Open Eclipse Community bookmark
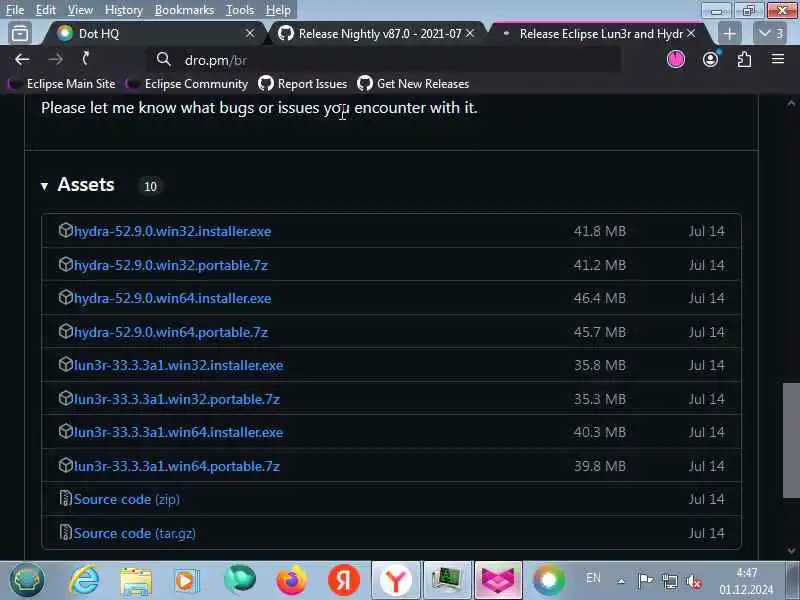Viewport: 800px width, 600px height. 188,84
